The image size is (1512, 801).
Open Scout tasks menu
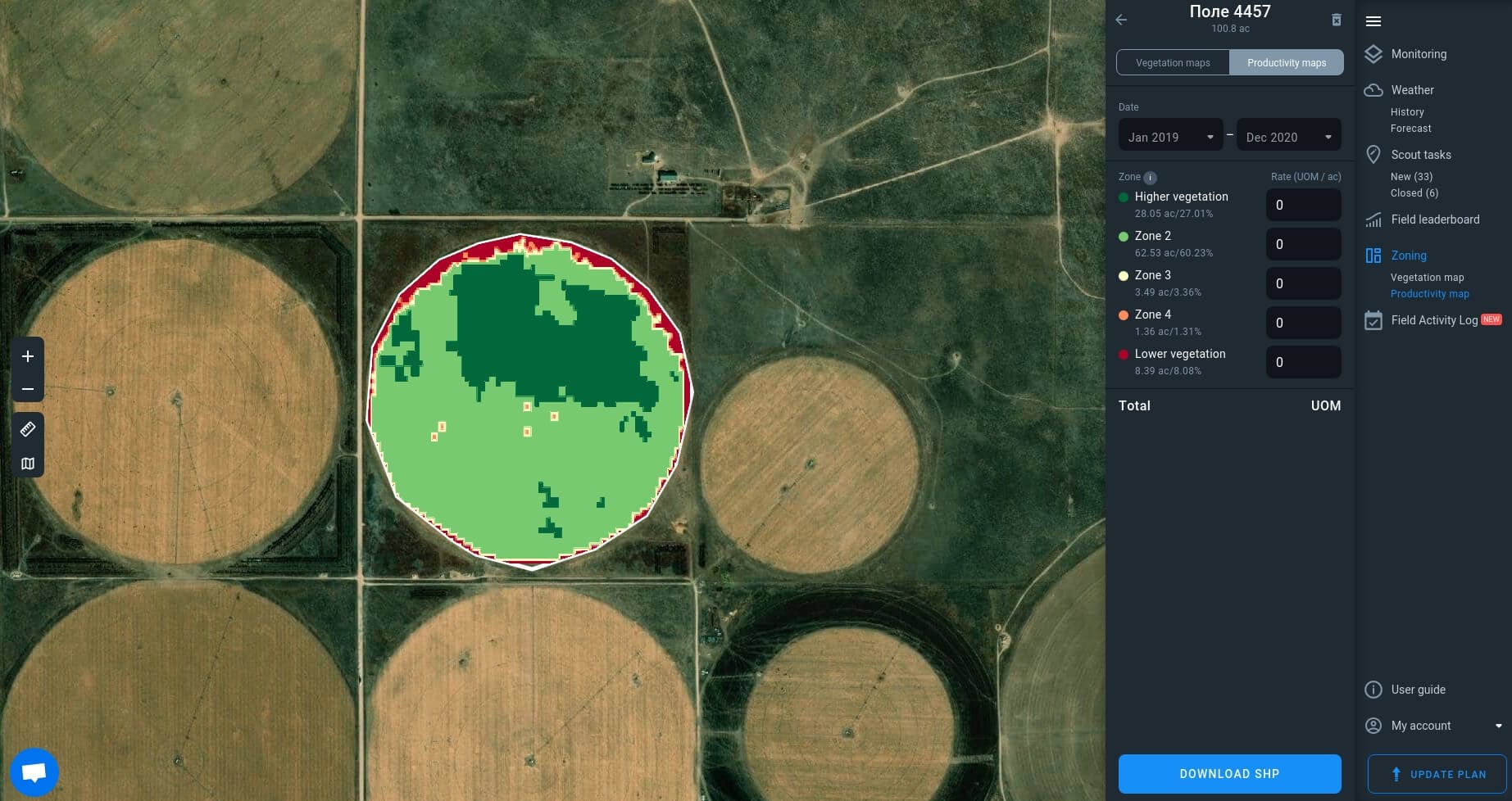point(1421,155)
